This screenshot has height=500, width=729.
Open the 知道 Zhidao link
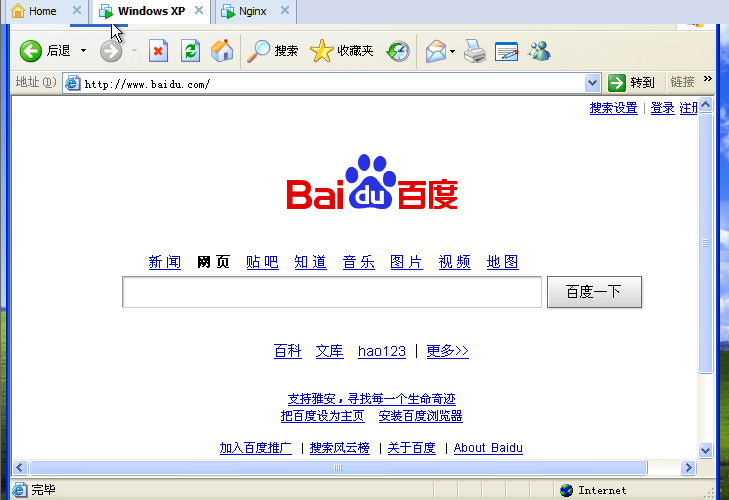coord(311,262)
